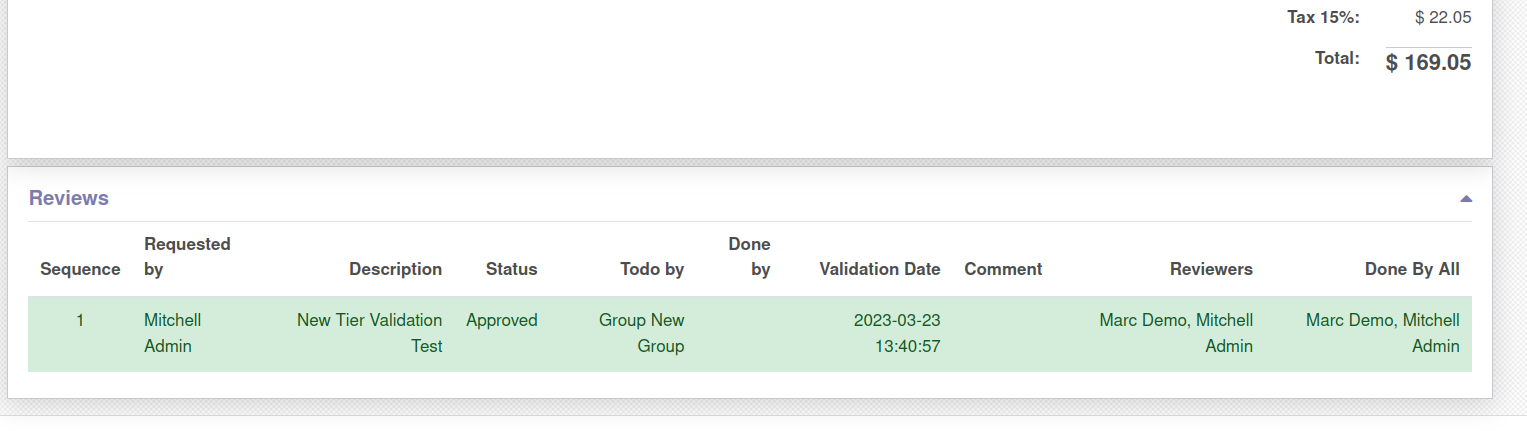The height and width of the screenshot is (431, 1527).
Task: Click the Tax 15% amount $ 22.05
Action: 1443,17
